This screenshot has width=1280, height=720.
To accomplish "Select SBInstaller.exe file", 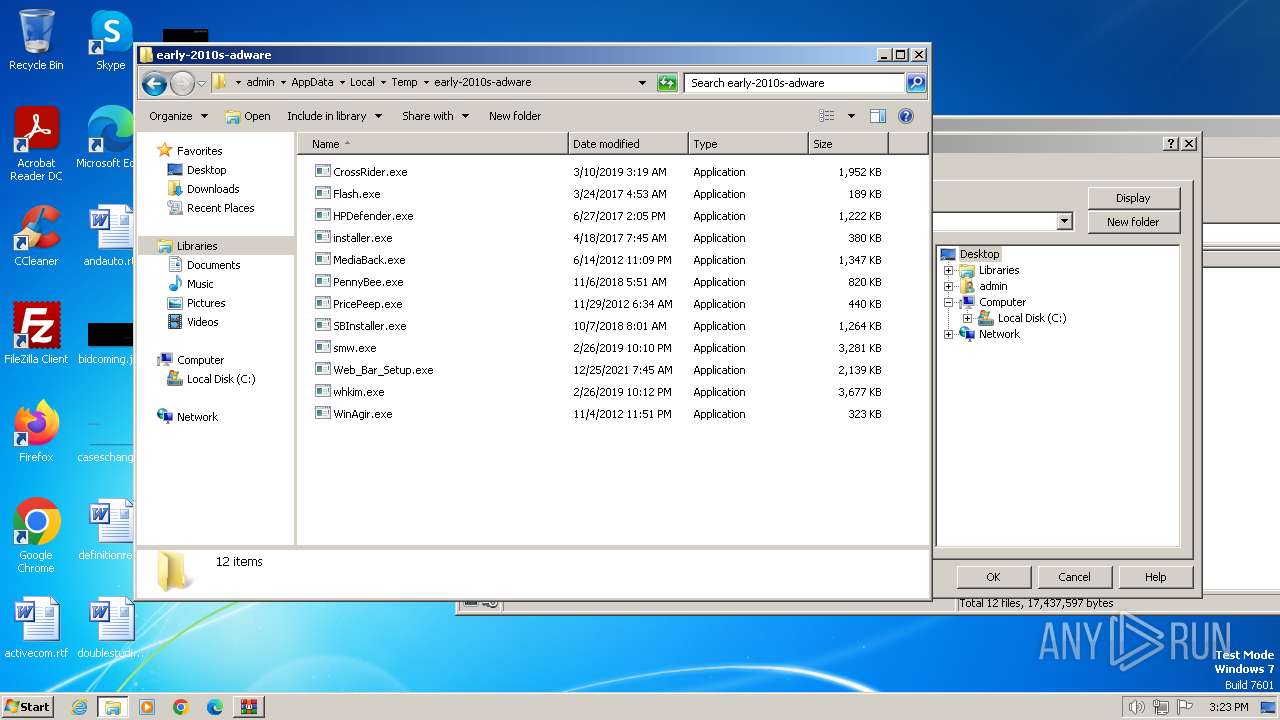I will 369,326.
